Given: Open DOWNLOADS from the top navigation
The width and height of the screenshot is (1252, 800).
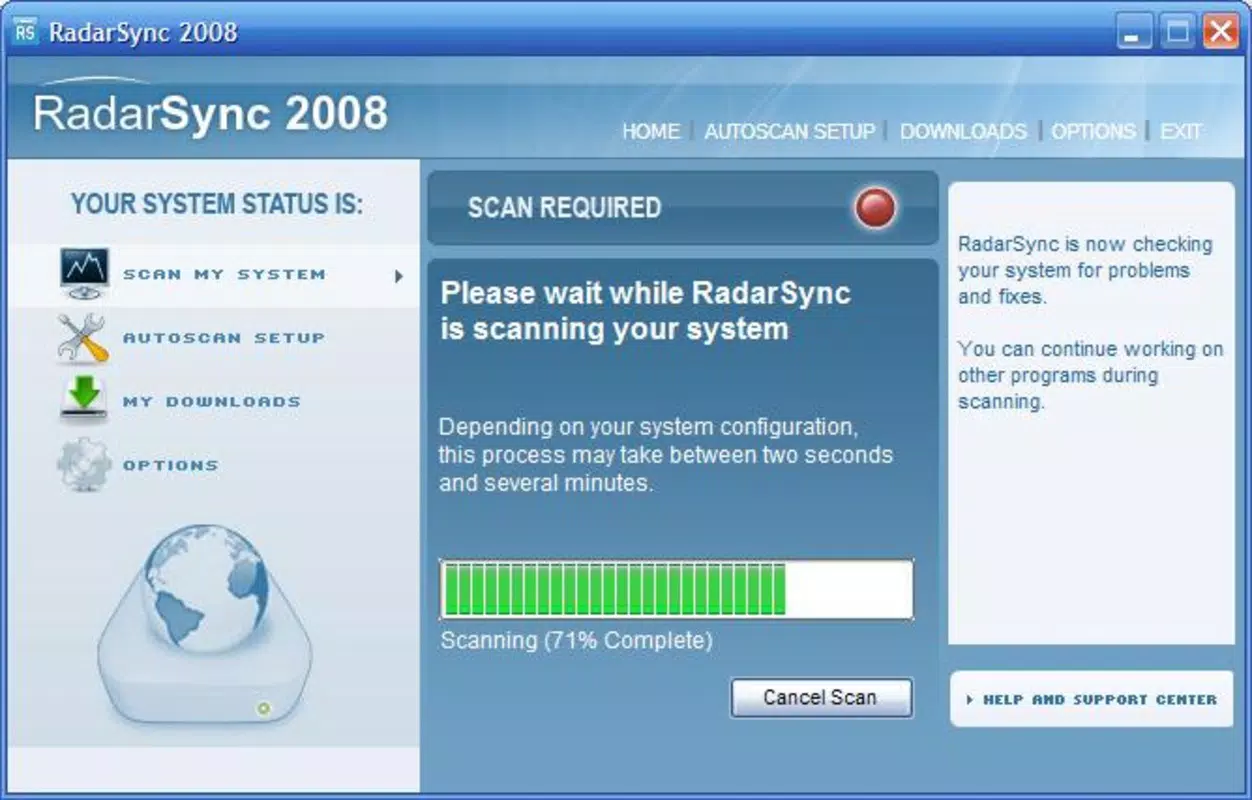Looking at the screenshot, I should pyautogui.click(x=963, y=131).
